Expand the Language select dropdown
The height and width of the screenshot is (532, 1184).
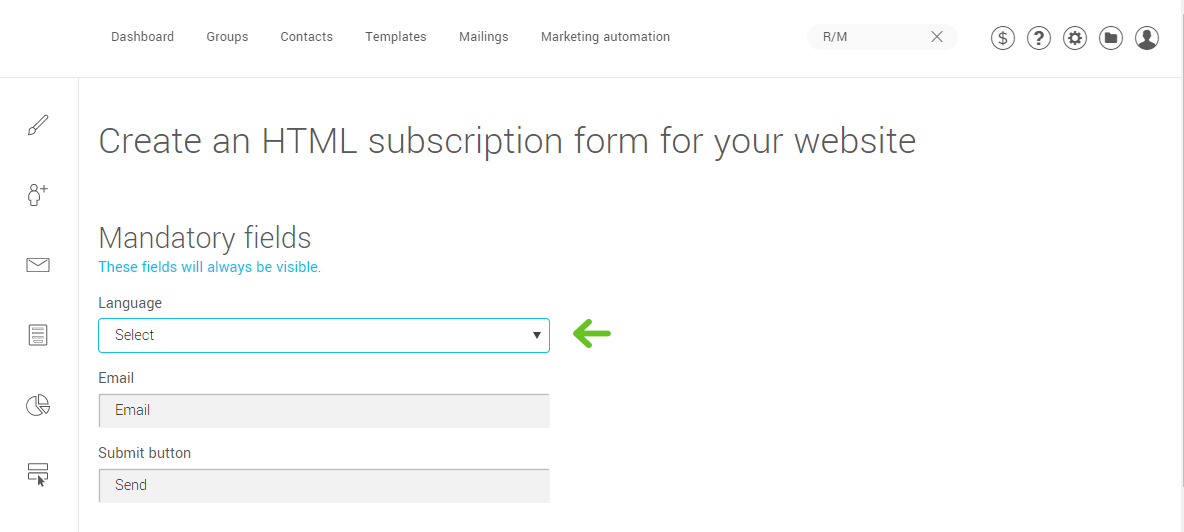[323, 335]
